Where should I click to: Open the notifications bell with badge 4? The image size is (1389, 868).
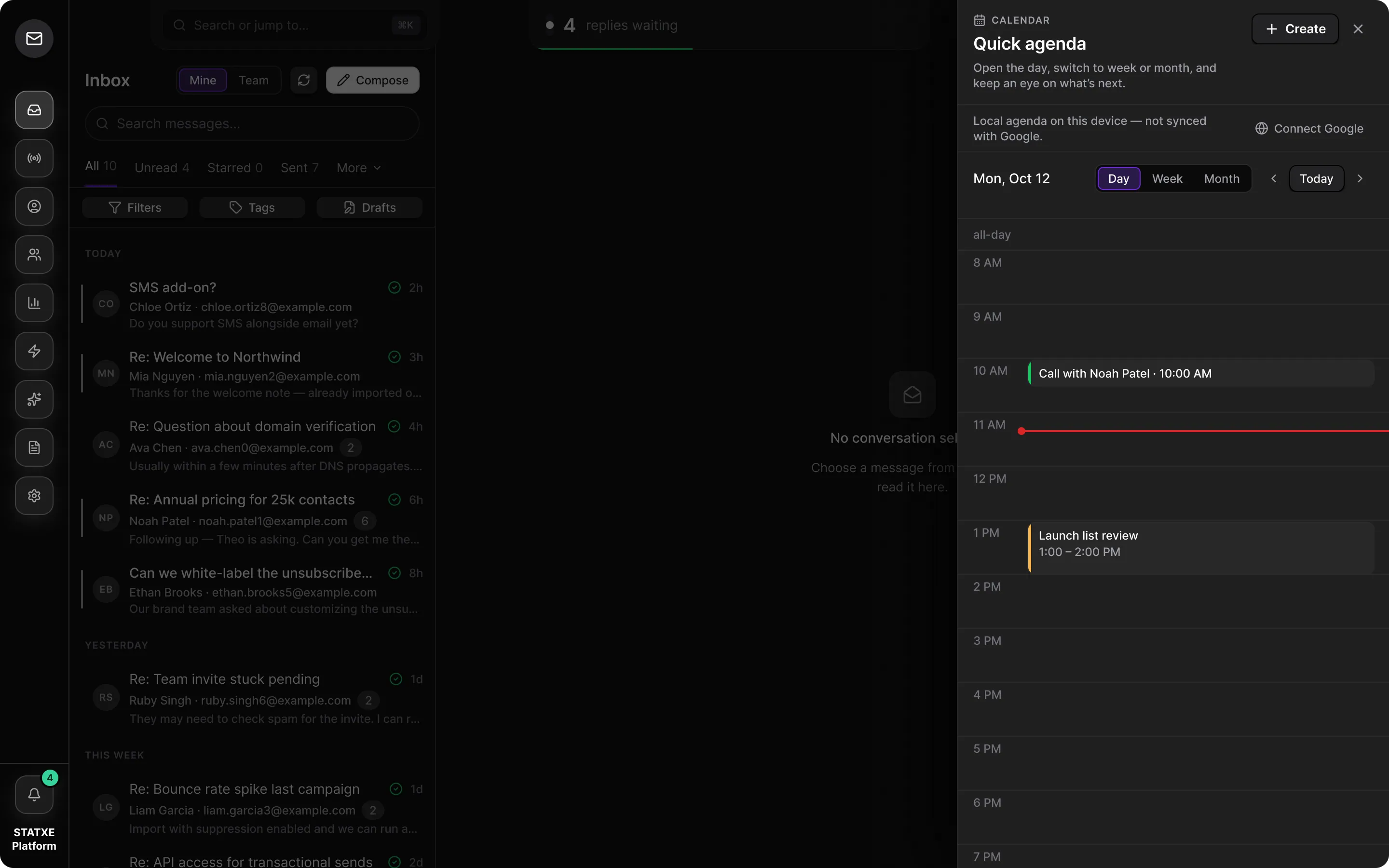34,795
